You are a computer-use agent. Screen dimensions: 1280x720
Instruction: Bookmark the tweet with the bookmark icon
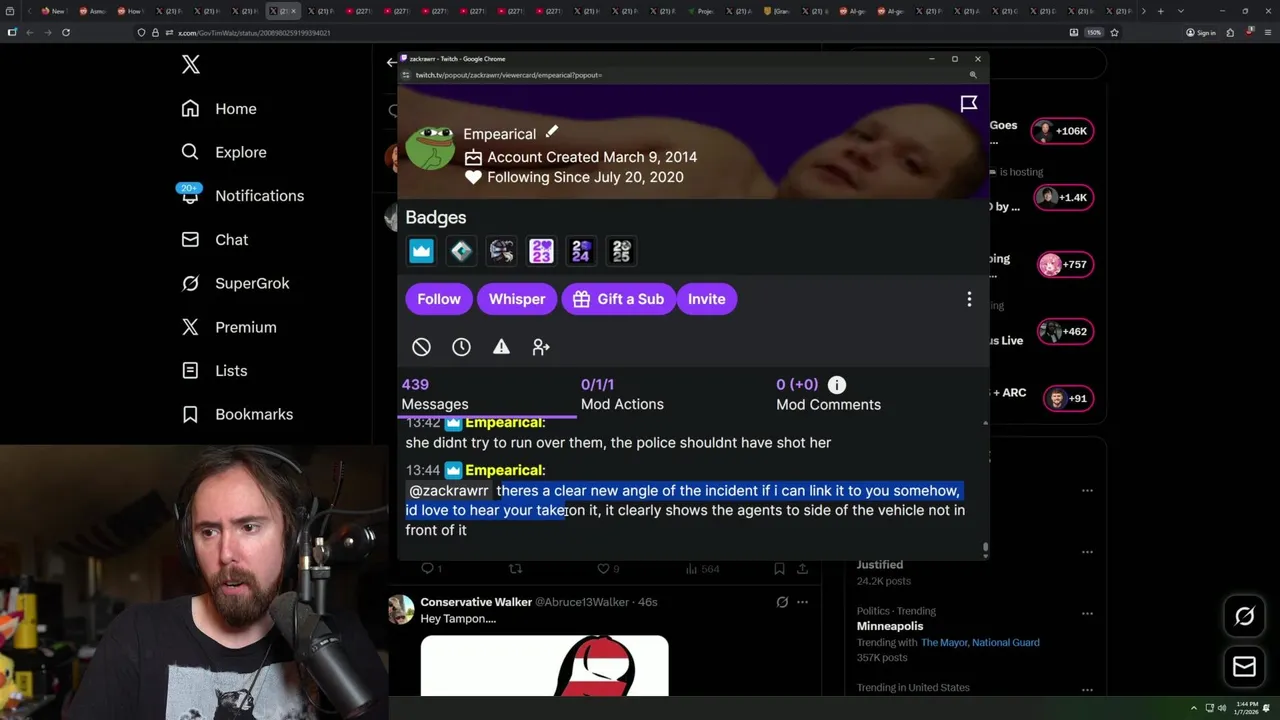pyautogui.click(x=779, y=569)
